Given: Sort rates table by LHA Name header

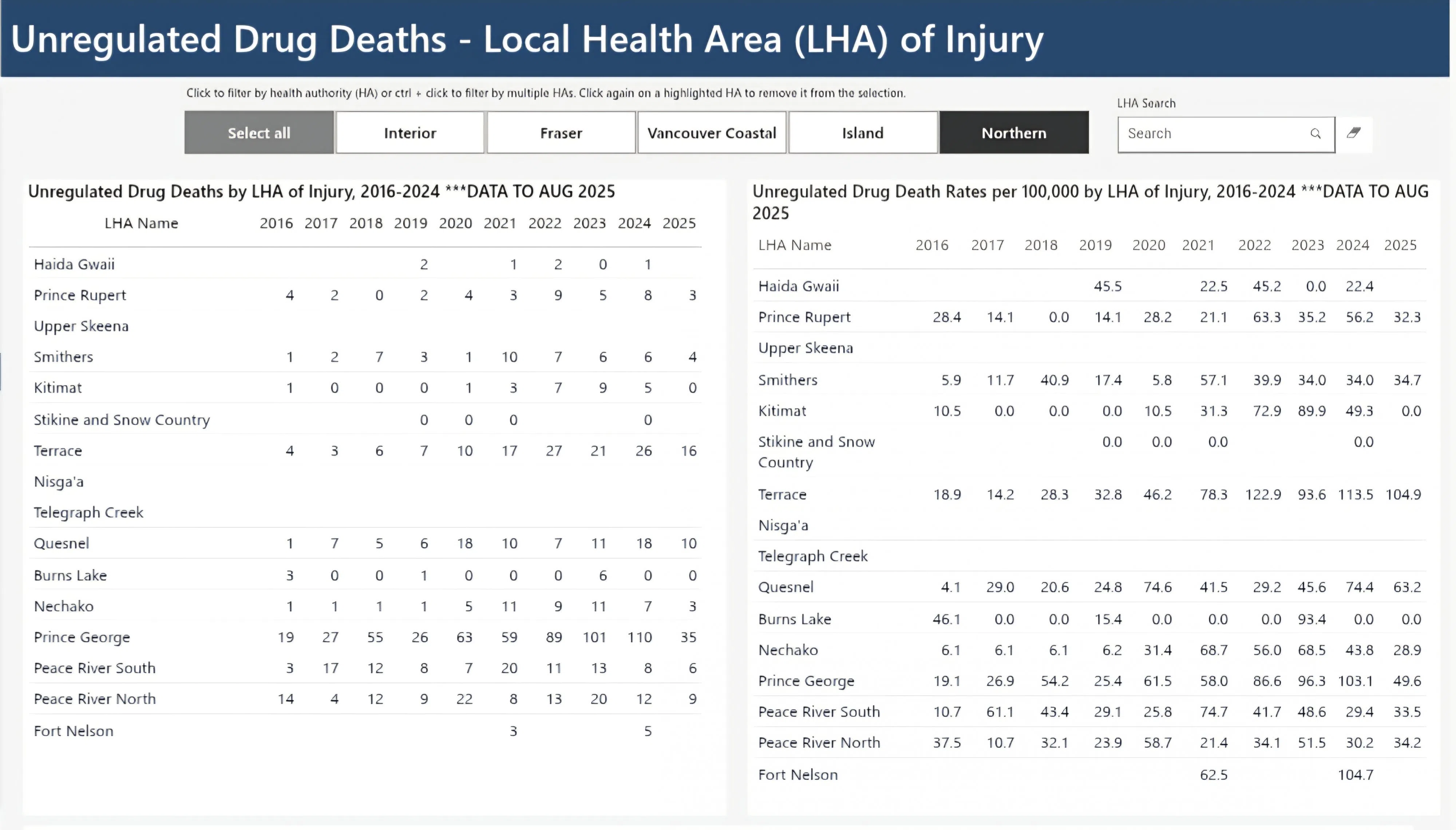Looking at the screenshot, I should [794, 245].
